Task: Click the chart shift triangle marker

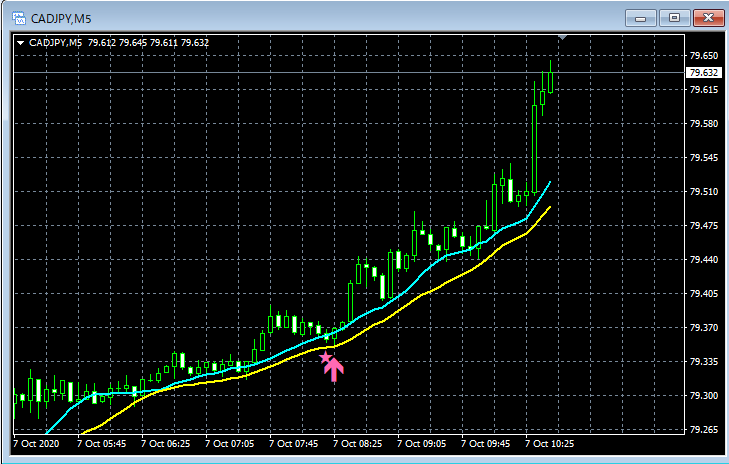Action: click(563, 37)
